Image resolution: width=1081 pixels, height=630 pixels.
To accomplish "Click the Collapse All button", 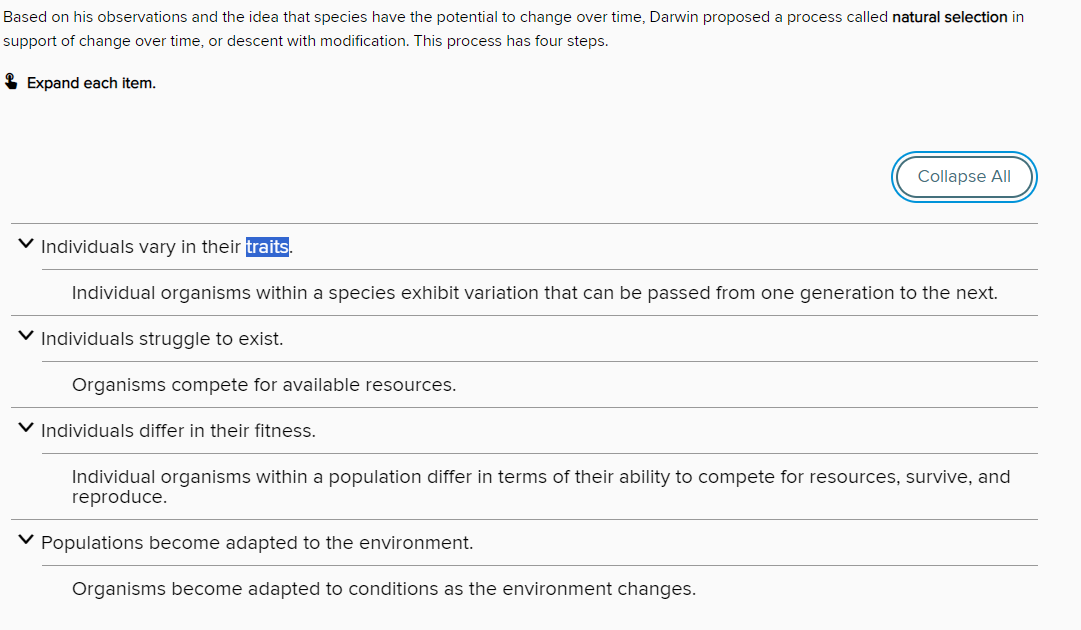I will 964,177.
